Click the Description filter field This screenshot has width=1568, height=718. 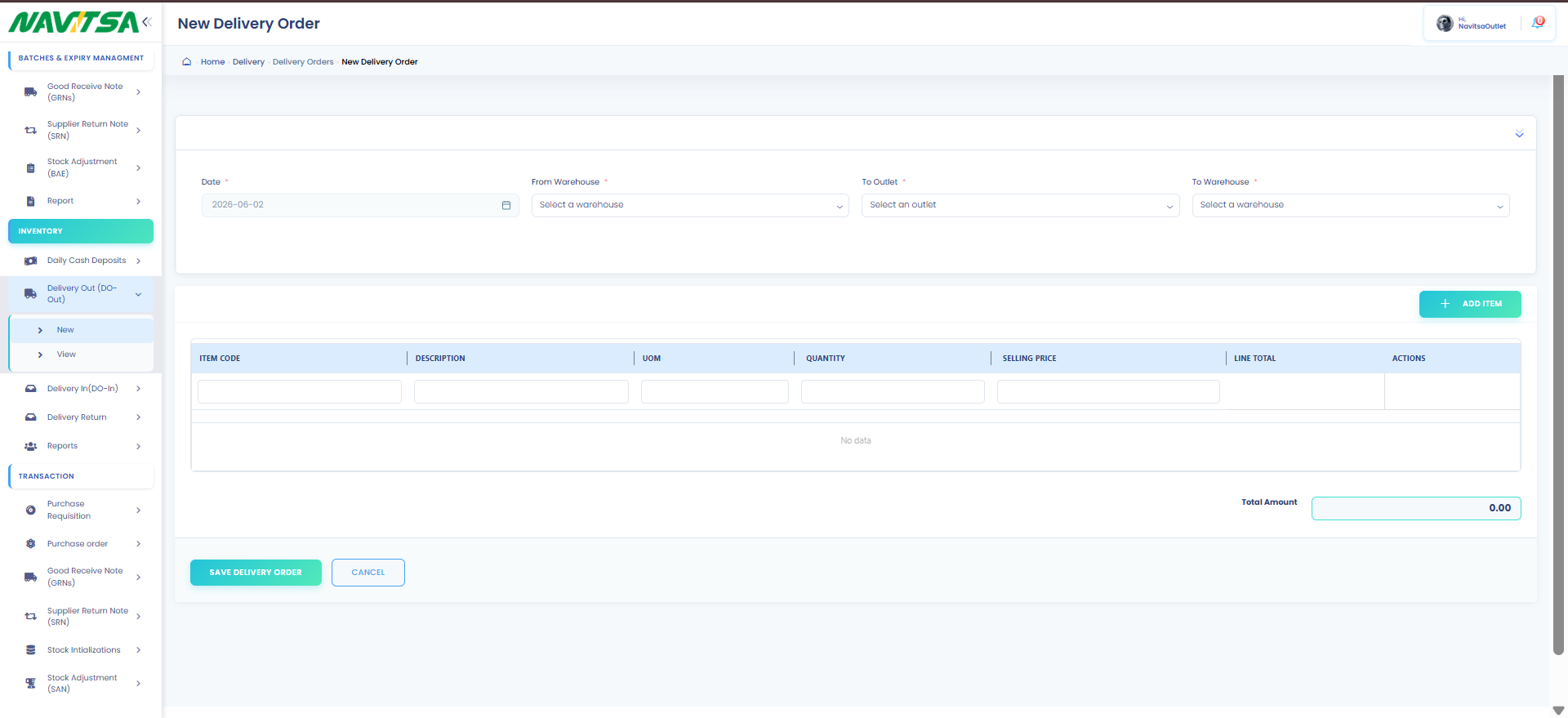click(521, 392)
